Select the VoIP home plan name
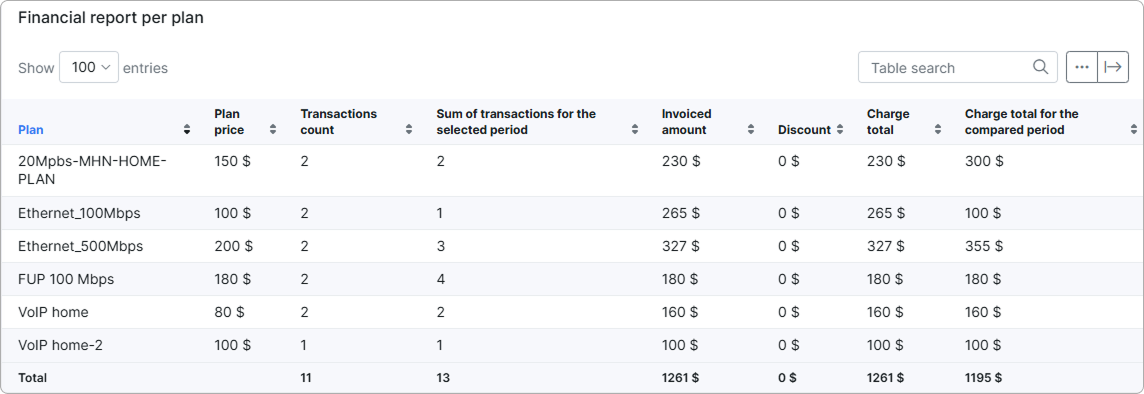 (53, 312)
